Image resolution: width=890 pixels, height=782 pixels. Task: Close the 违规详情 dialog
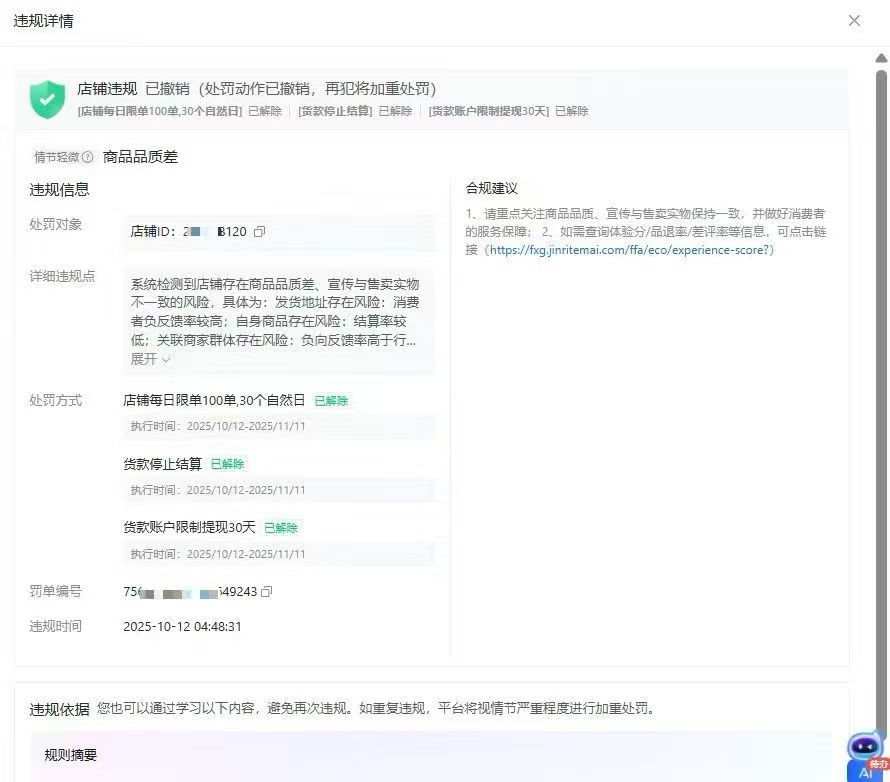point(854,21)
